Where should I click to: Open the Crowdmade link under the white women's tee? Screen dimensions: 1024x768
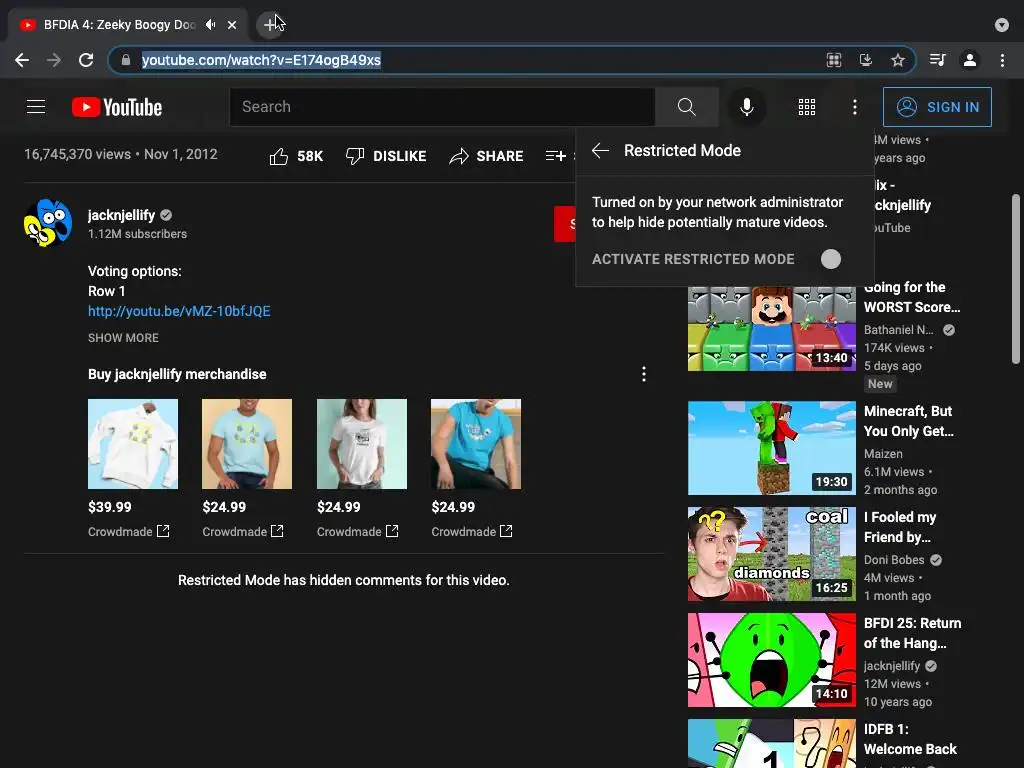tap(358, 532)
